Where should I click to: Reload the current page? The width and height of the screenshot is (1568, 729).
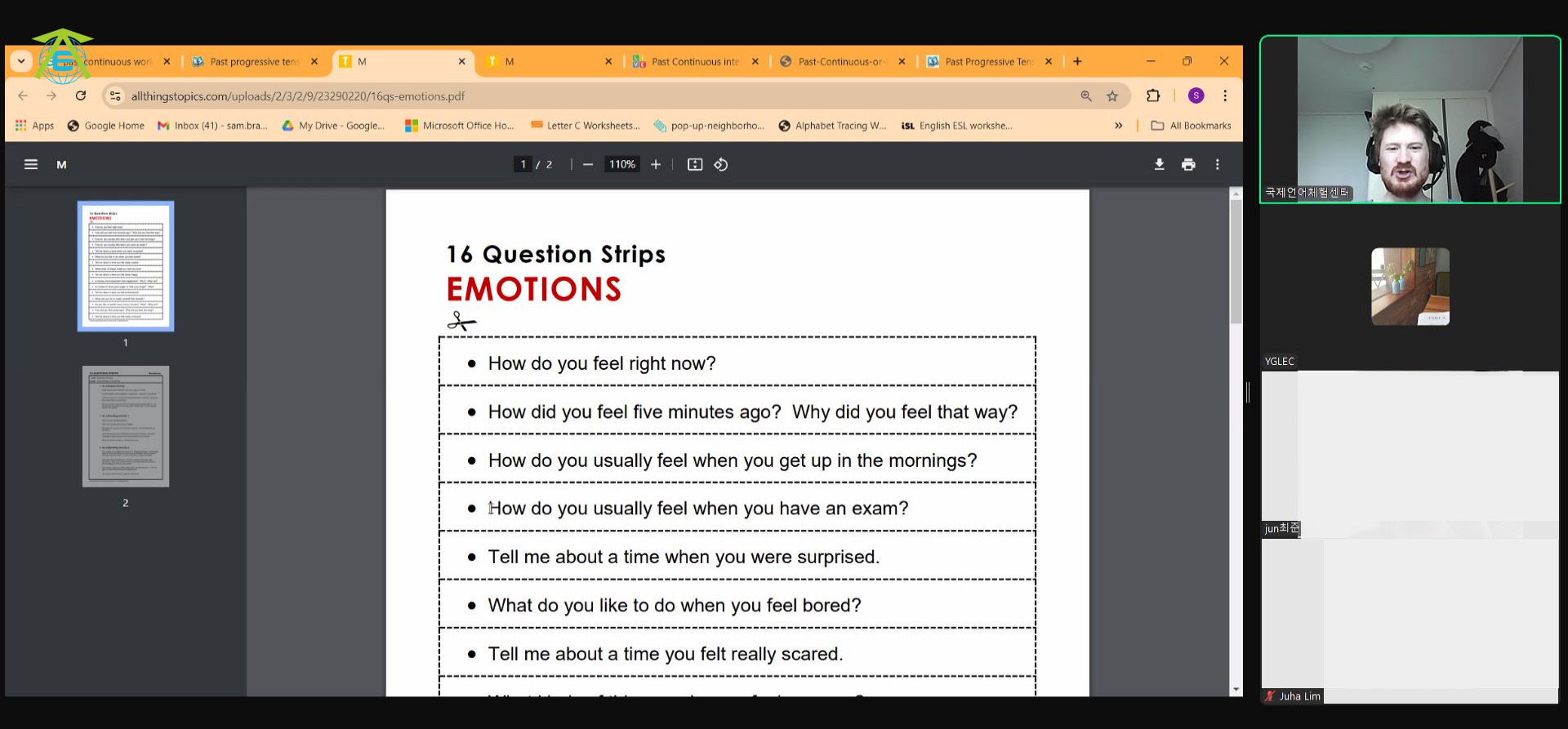[x=81, y=96]
